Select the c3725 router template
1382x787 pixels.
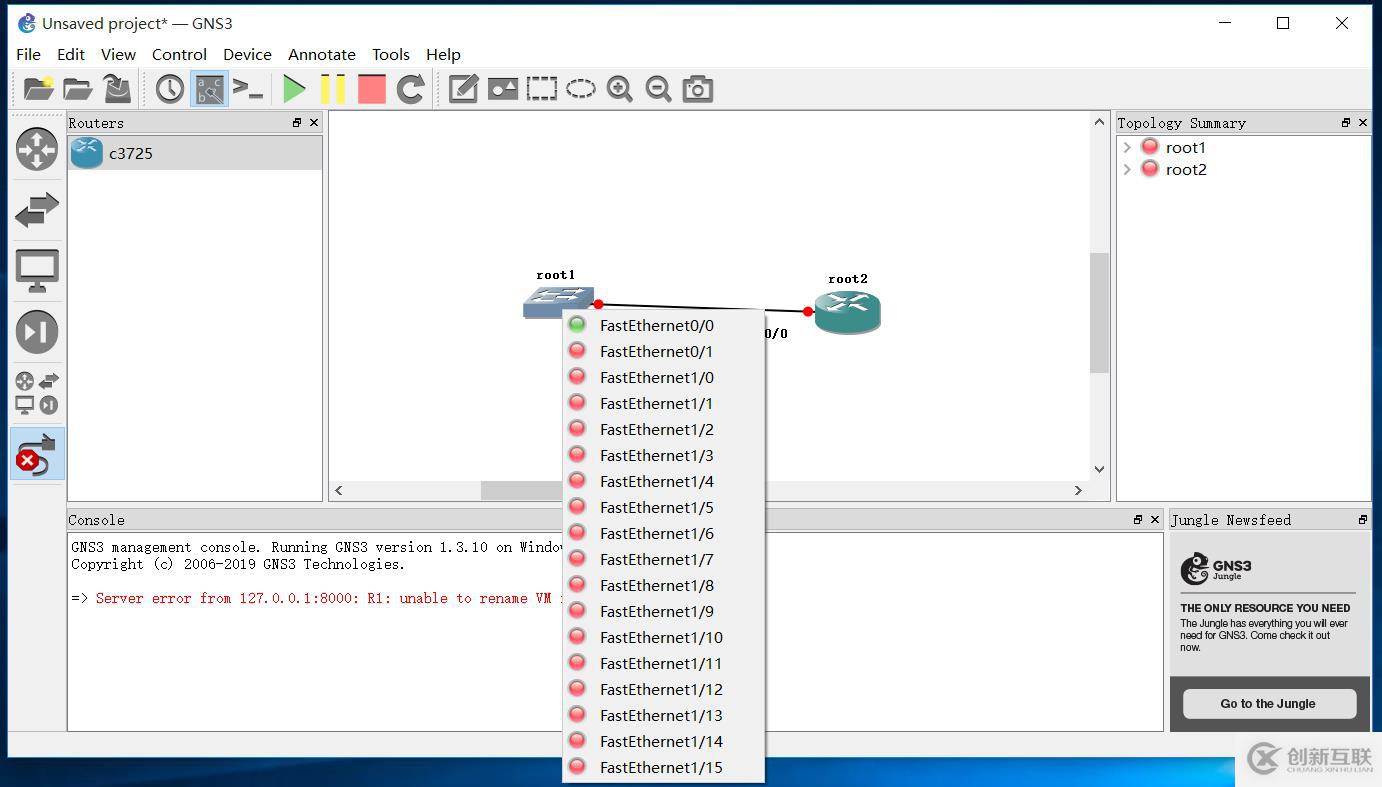(x=130, y=153)
